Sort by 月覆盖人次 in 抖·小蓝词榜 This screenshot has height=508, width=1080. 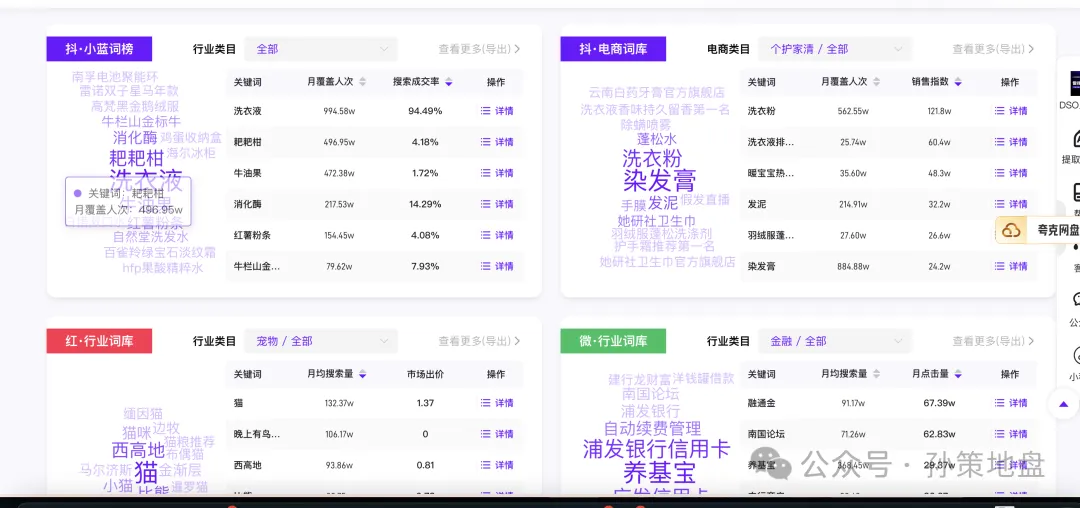coord(362,82)
